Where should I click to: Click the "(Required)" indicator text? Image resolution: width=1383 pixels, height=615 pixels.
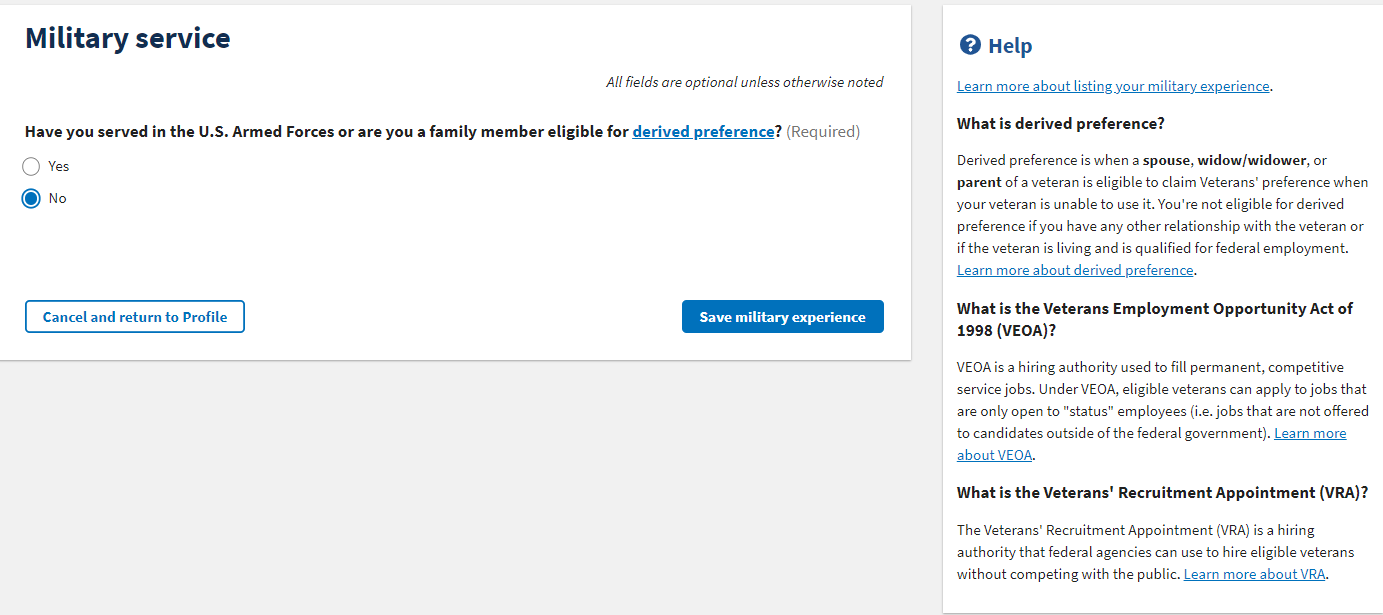click(x=823, y=131)
